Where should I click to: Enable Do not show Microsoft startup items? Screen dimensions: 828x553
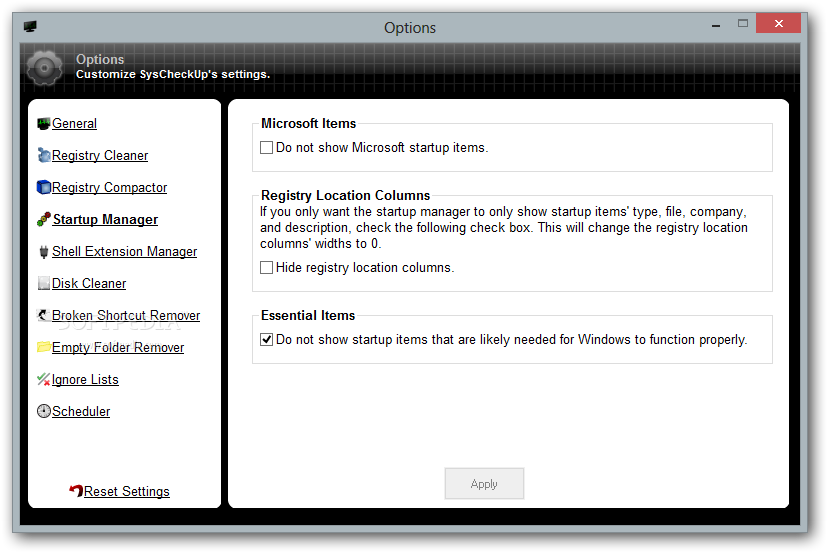pos(267,147)
